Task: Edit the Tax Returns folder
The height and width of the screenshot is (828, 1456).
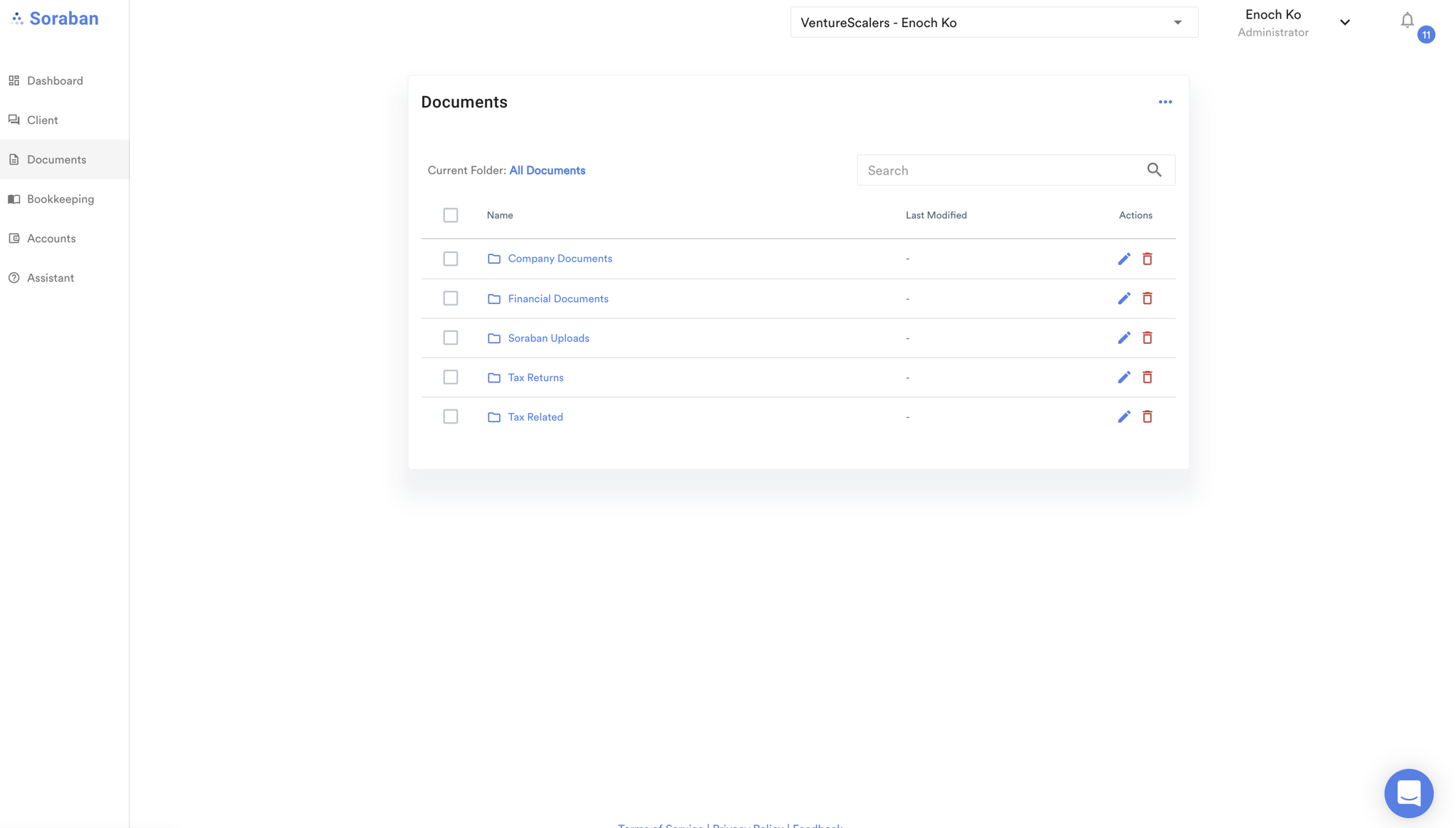Action: 1124,377
